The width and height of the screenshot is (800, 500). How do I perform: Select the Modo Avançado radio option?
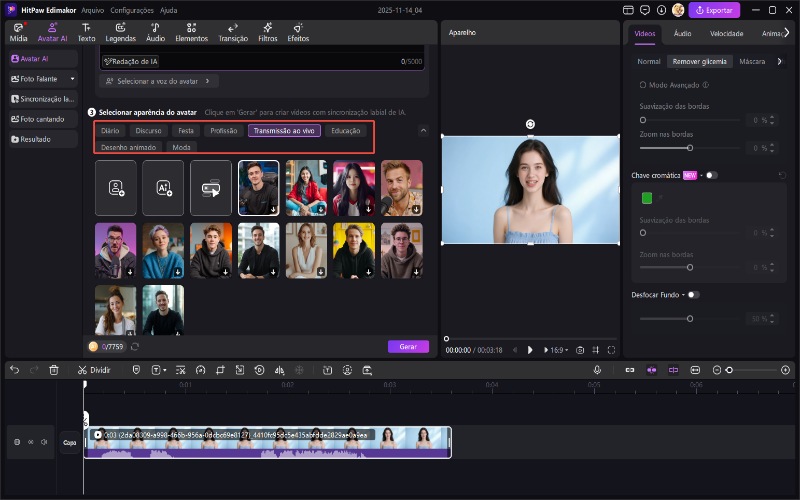click(x=643, y=85)
